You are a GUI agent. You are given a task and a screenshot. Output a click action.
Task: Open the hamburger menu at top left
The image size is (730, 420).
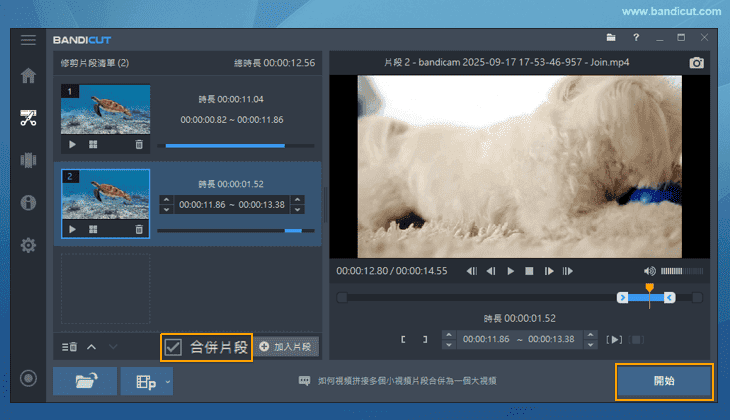point(28,39)
